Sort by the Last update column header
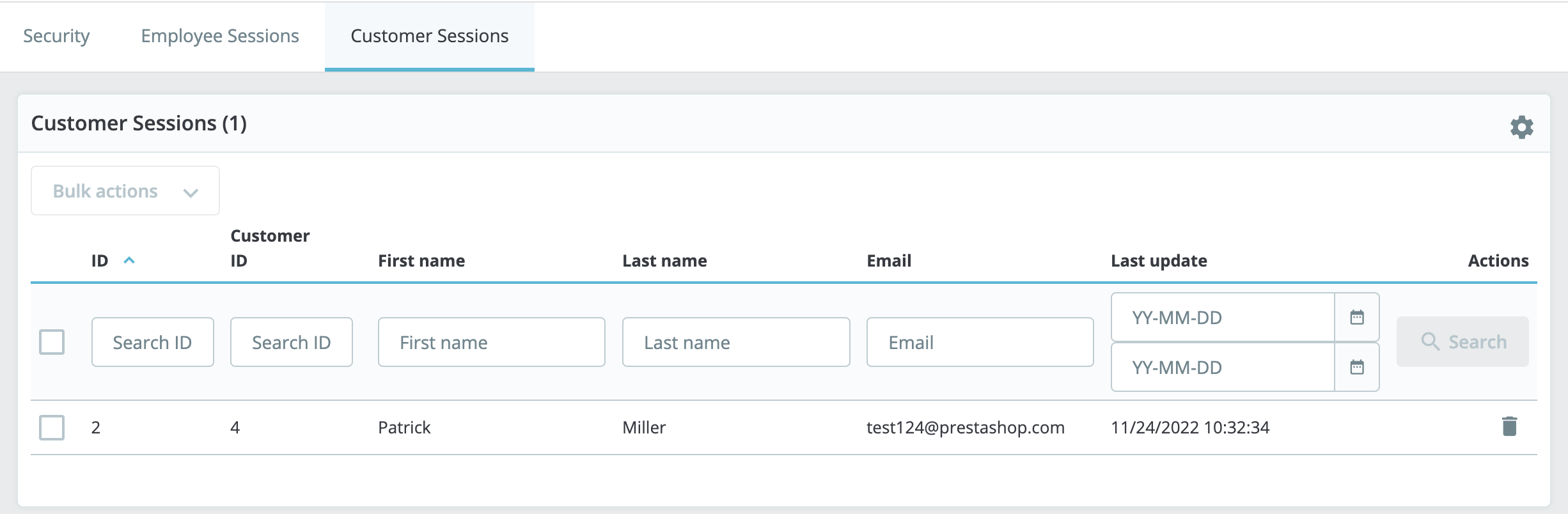 (1159, 261)
